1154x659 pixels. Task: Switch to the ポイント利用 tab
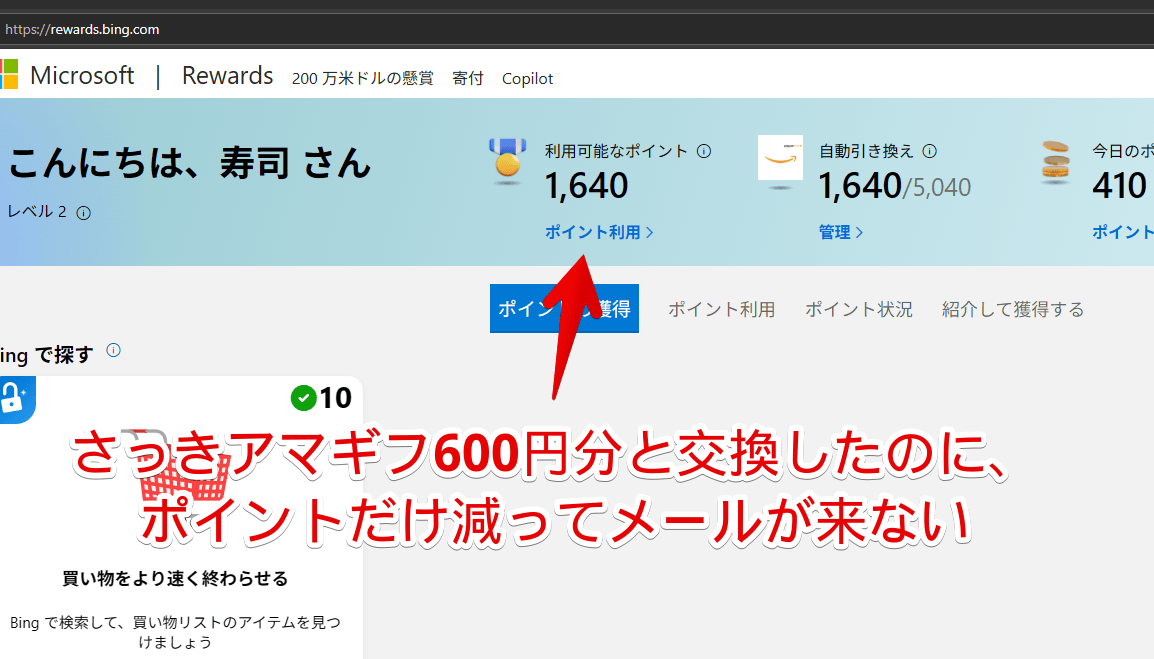tap(721, 309)
